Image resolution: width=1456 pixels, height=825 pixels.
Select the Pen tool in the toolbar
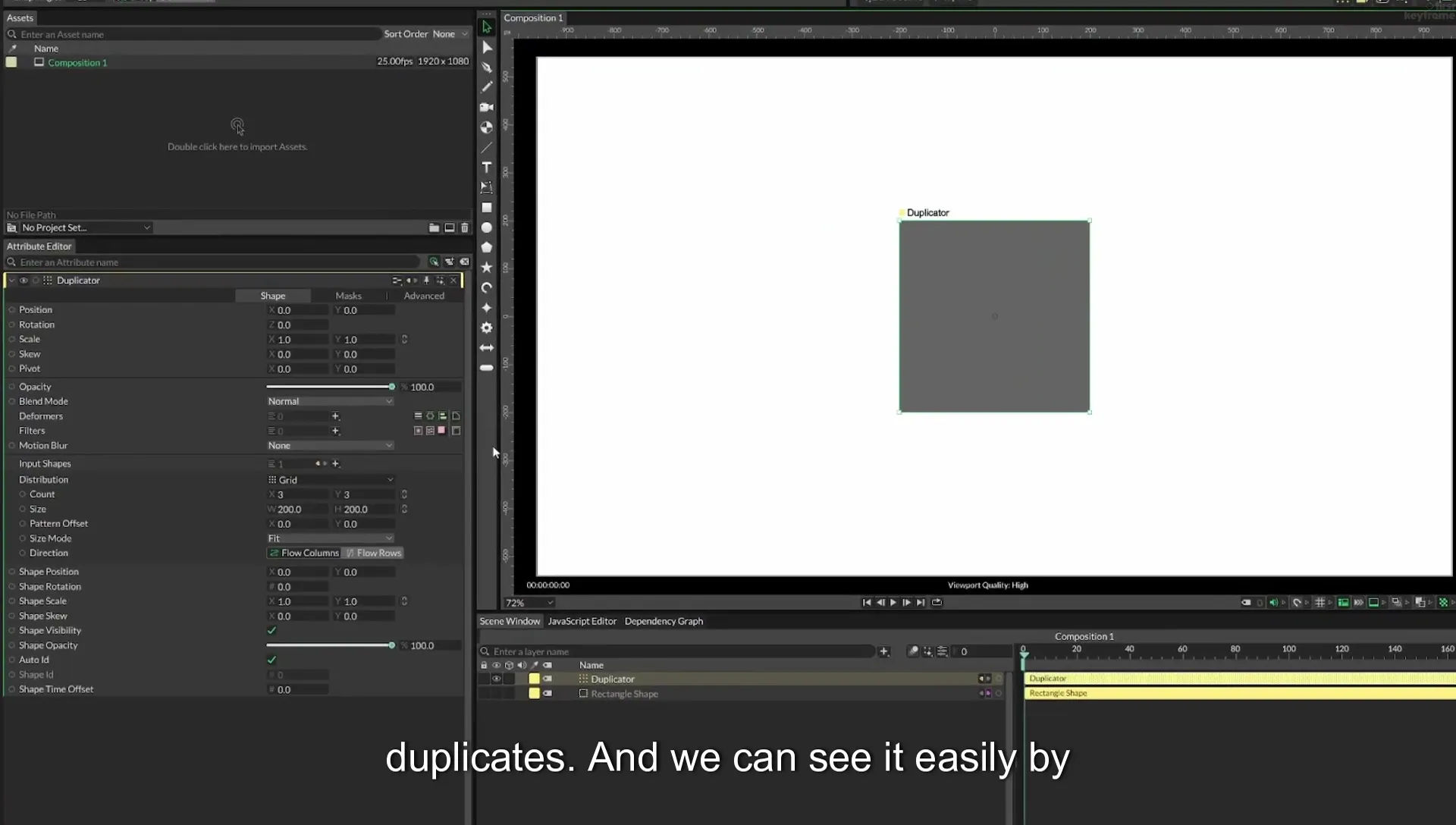(487, 67)
